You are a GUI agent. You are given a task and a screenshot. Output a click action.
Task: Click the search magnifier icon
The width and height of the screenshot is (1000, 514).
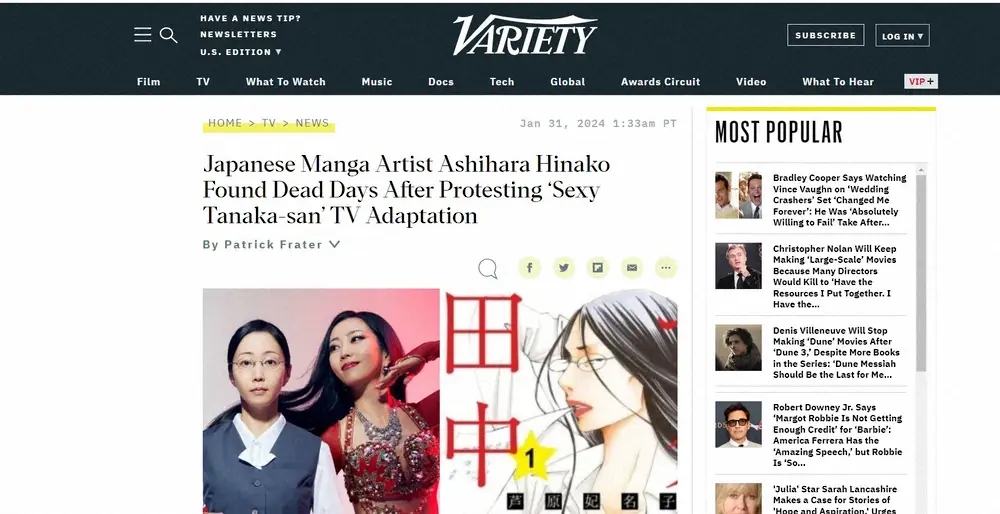(168, 35)
